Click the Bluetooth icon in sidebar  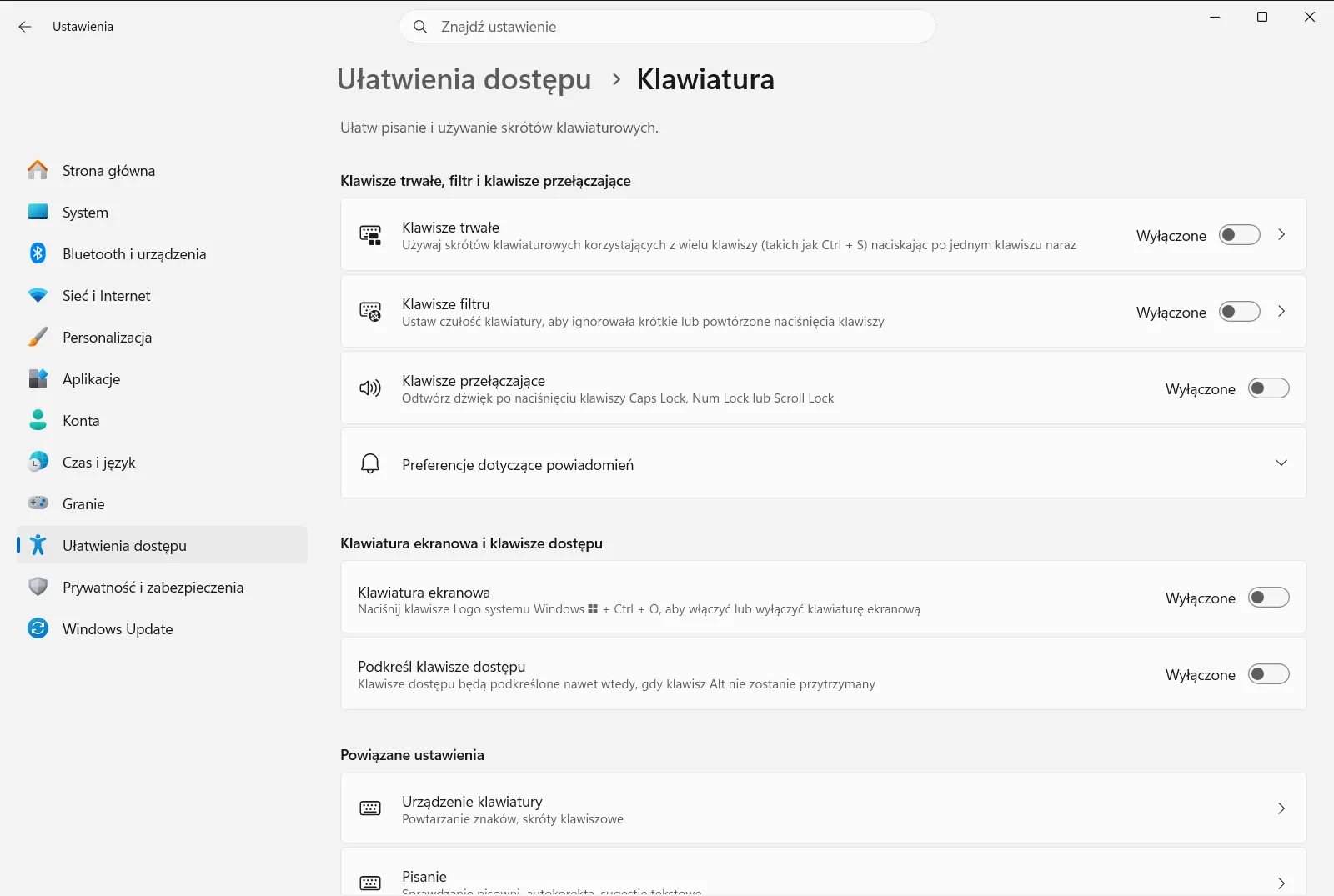(x=38, y=253)
